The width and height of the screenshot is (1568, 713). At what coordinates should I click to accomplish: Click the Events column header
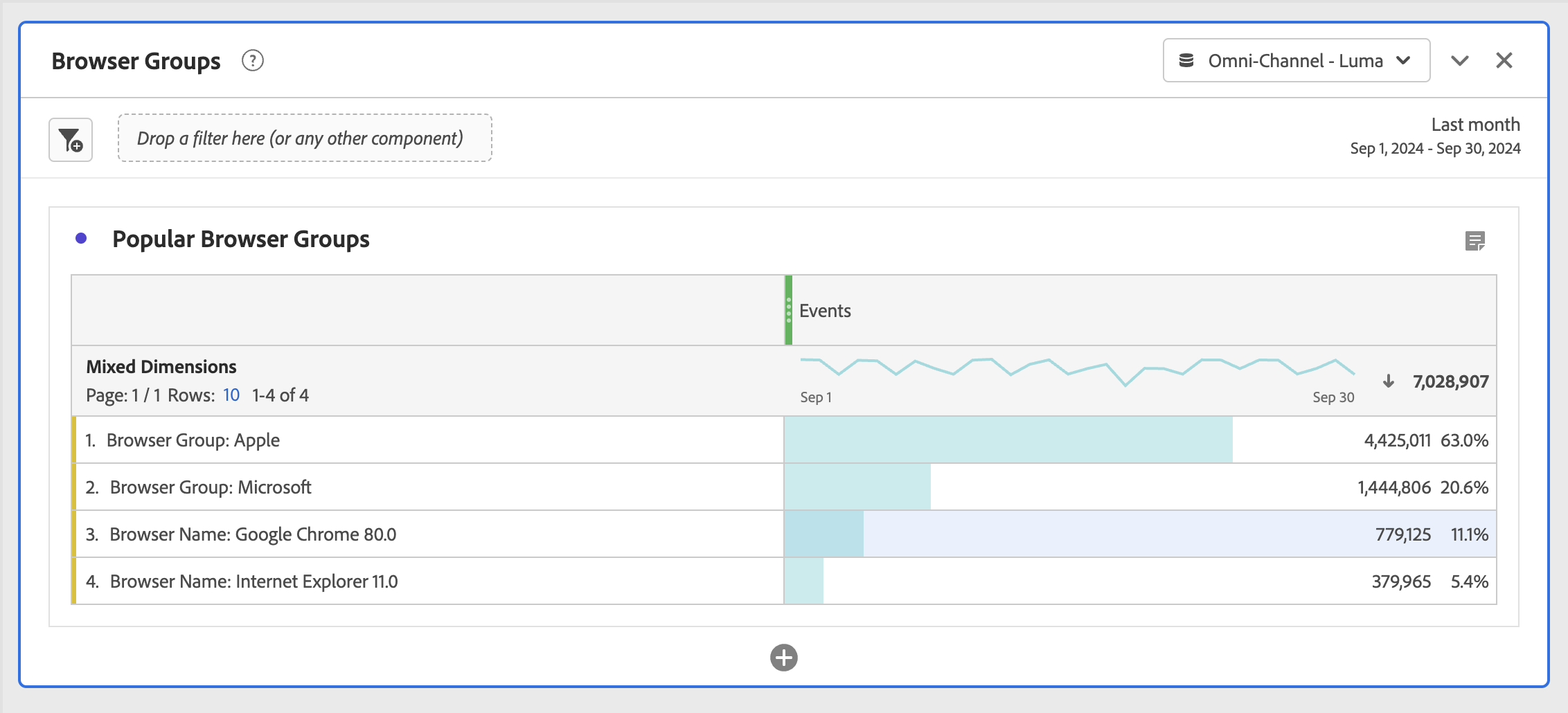point(825,311)
